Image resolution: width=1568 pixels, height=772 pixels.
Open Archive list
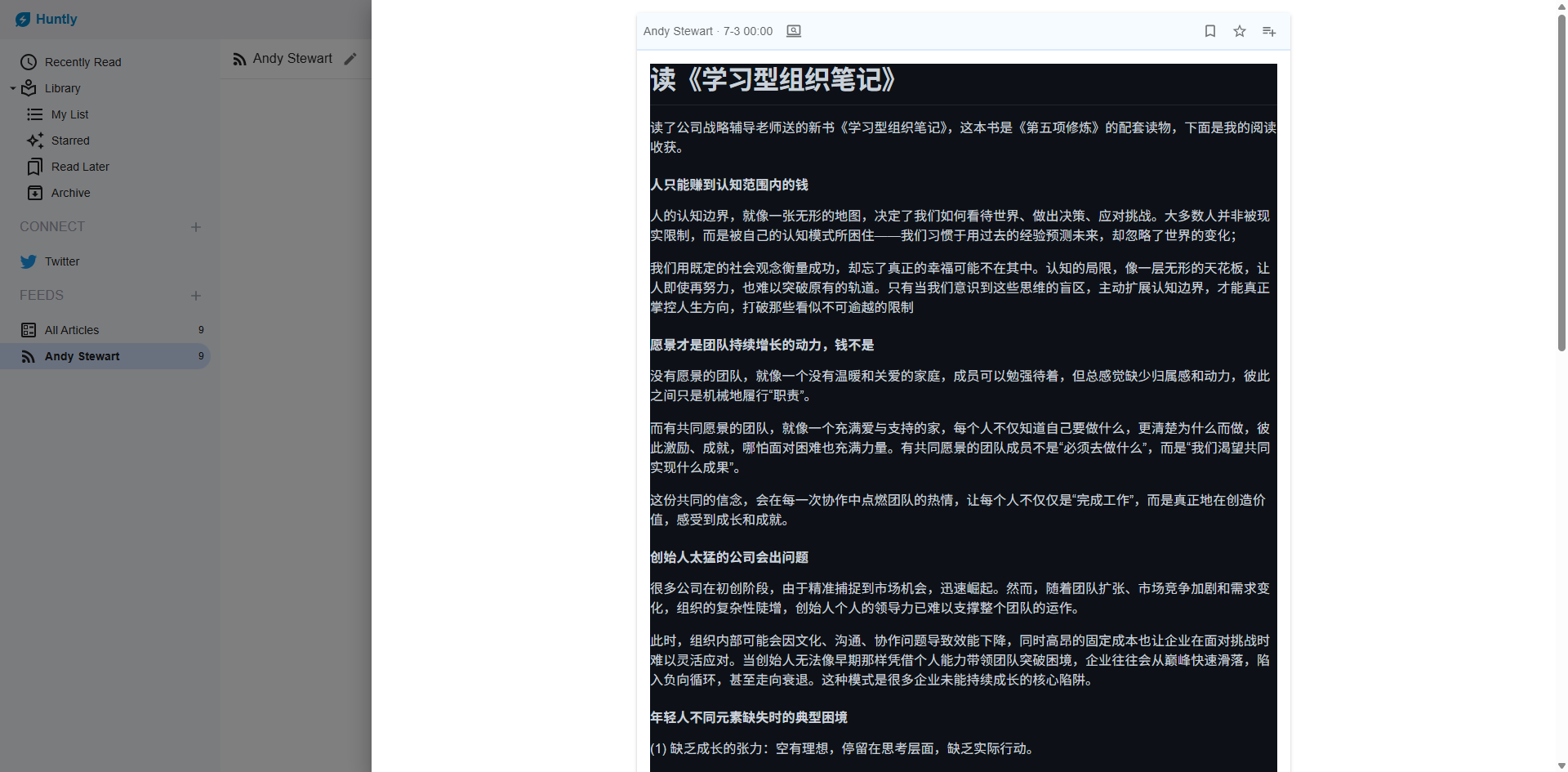pyautogui.click(x=71, y=193)
